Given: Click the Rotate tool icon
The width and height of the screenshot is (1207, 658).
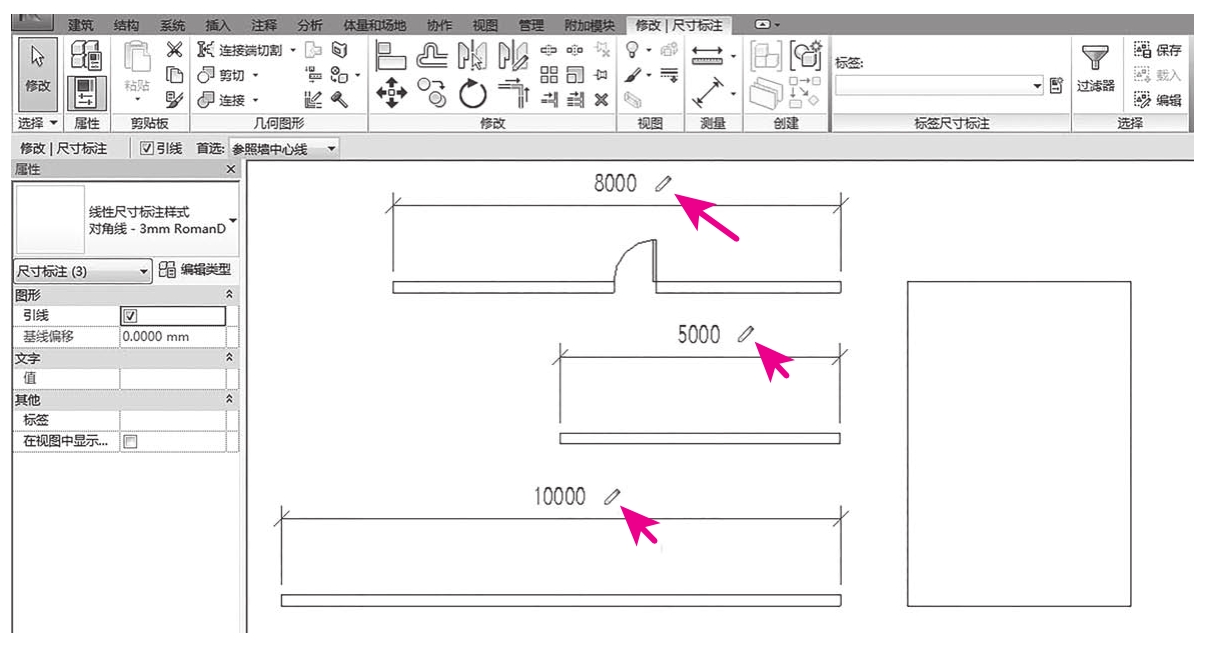Looking at the screenshot, I should (x=472, y=94).
